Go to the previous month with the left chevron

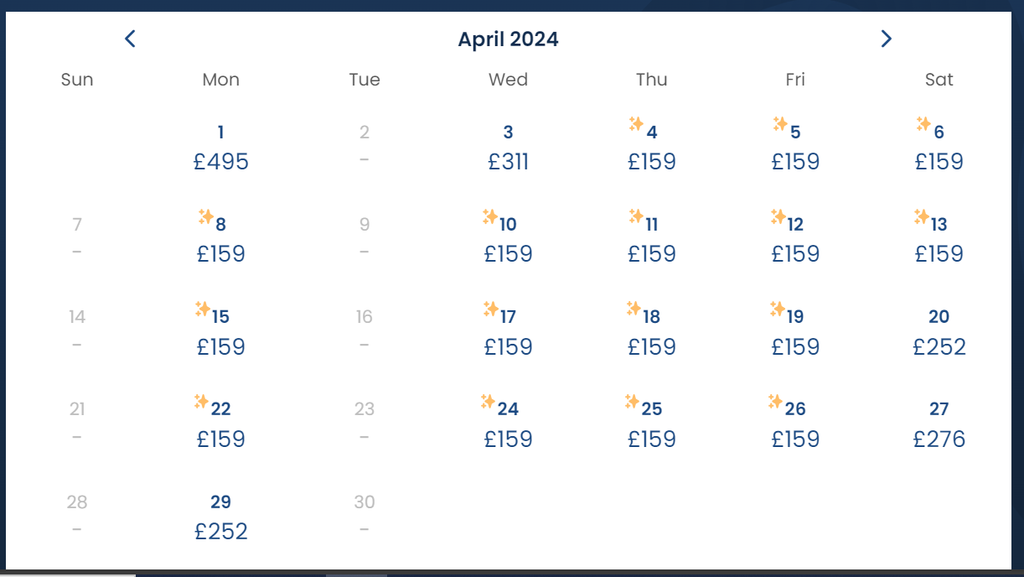pos(130,38)
